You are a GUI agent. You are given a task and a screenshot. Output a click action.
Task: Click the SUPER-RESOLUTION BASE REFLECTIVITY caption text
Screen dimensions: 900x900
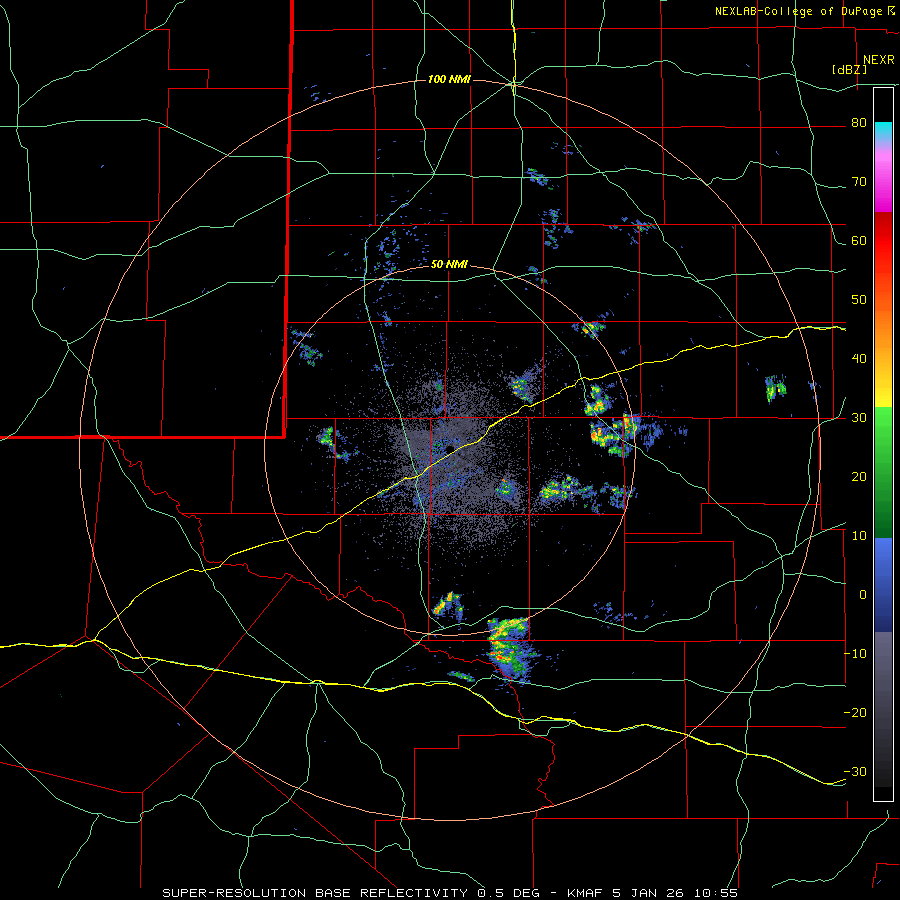[315, 893]
